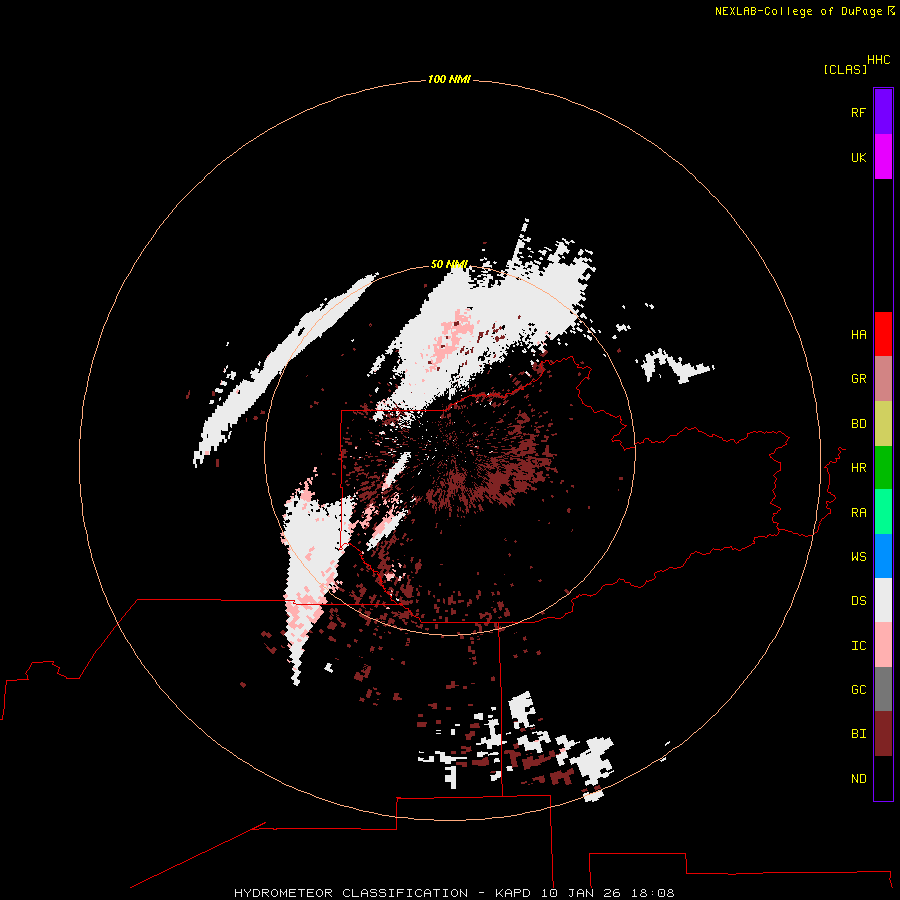Click the HYDROMETEOR CLASSIFICATION caption text
Viewport: 900px width, 900px height.
pos(351,893)
